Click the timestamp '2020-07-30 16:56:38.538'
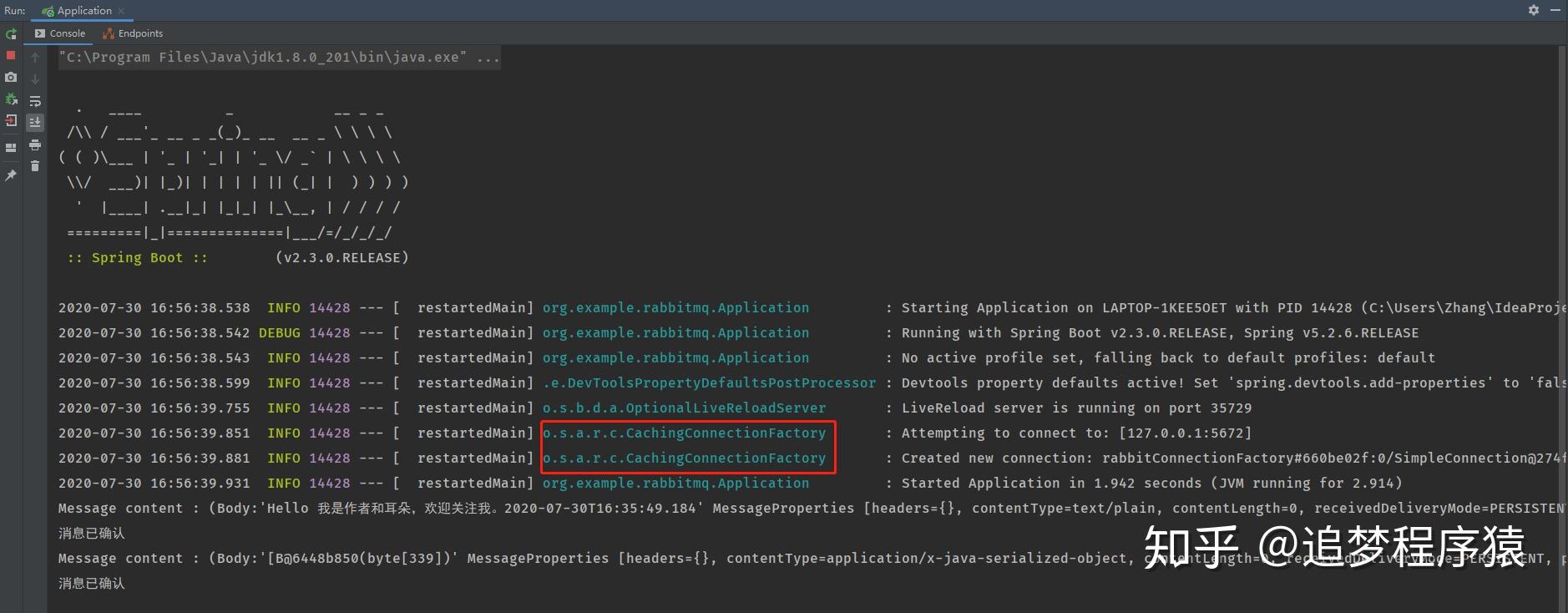1568x613 pixels. (154, 307)
